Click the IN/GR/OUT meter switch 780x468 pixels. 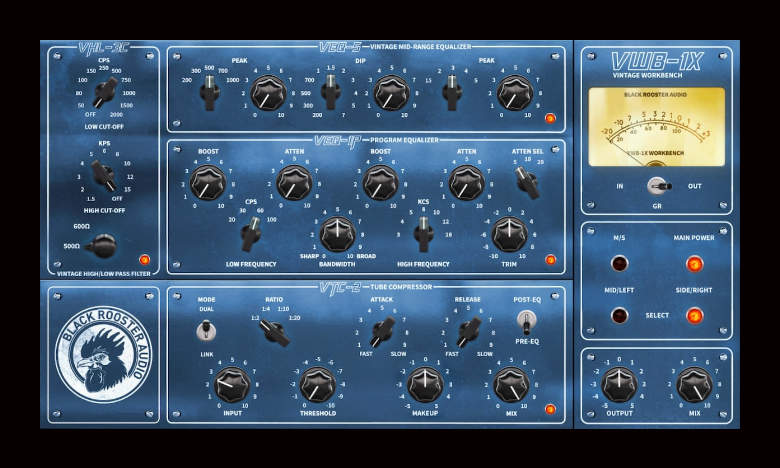click(656, 186)
